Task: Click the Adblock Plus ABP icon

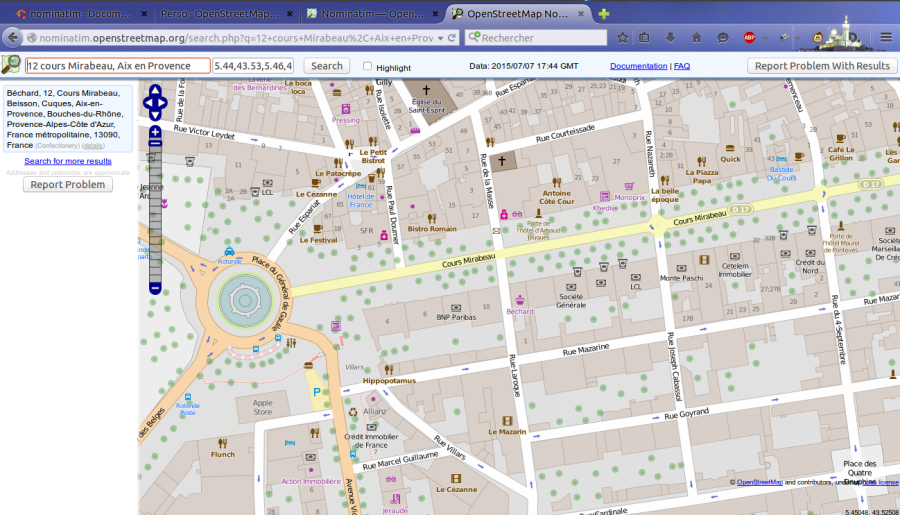Action: pos(749,38)
